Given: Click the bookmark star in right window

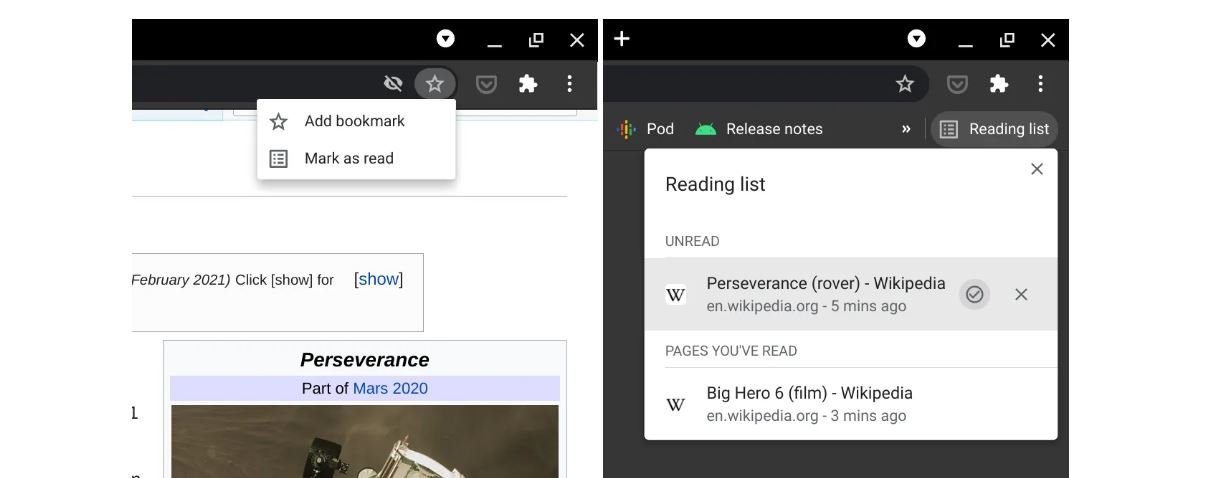Looking at the screenshot, I should [905, 84].
